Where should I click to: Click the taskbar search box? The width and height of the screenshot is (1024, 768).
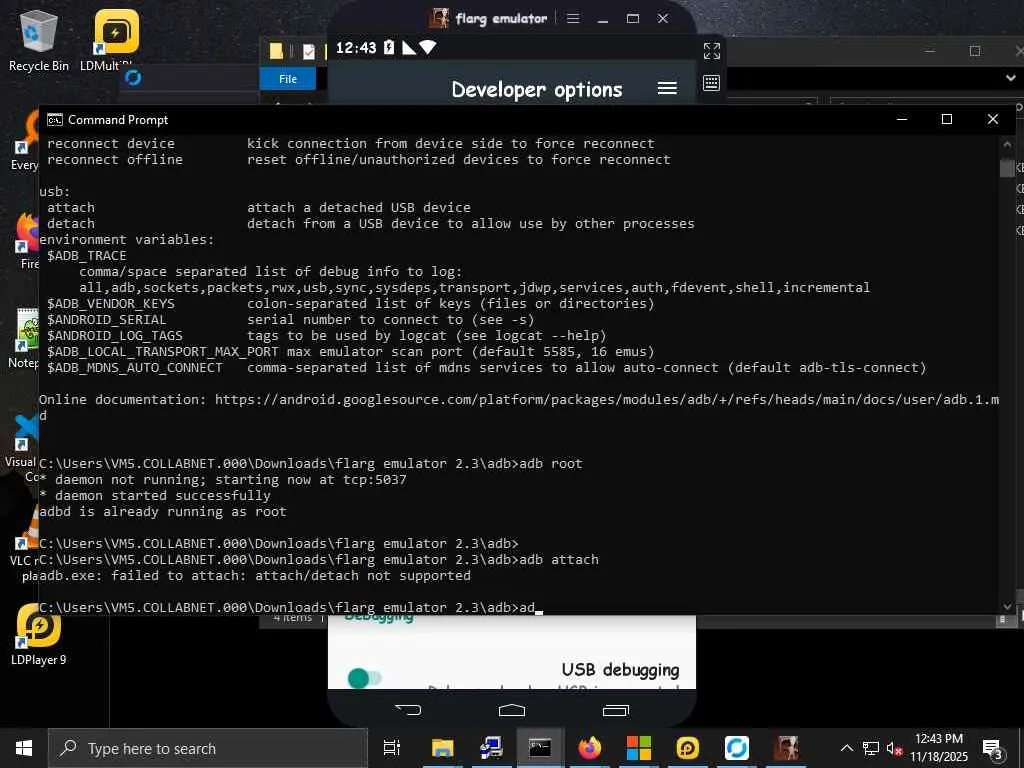tap(208, 748)
